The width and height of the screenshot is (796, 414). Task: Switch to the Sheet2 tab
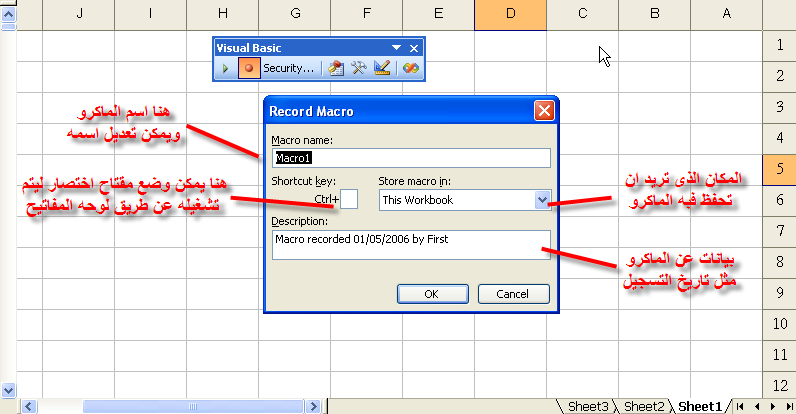click(644, 406)
